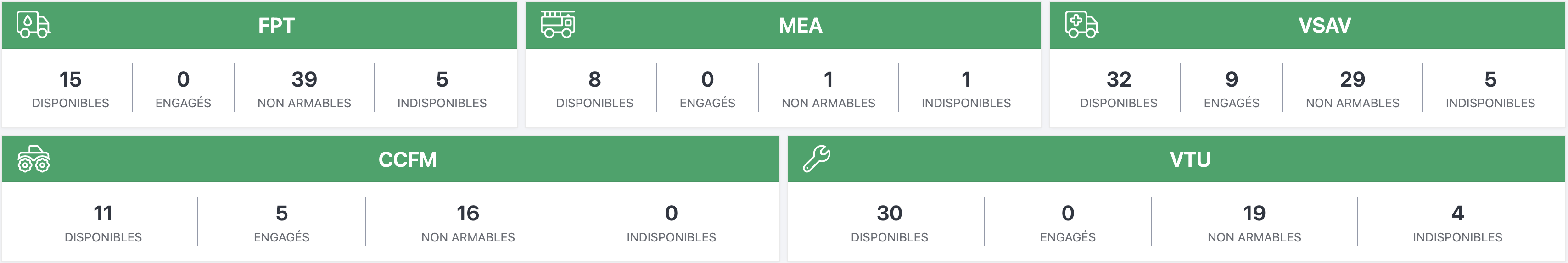The height and width of the screenshot is (263, 1568).
Task: Click MEA's 1 Indisponibles count
Action: click(x=965, y=80)
